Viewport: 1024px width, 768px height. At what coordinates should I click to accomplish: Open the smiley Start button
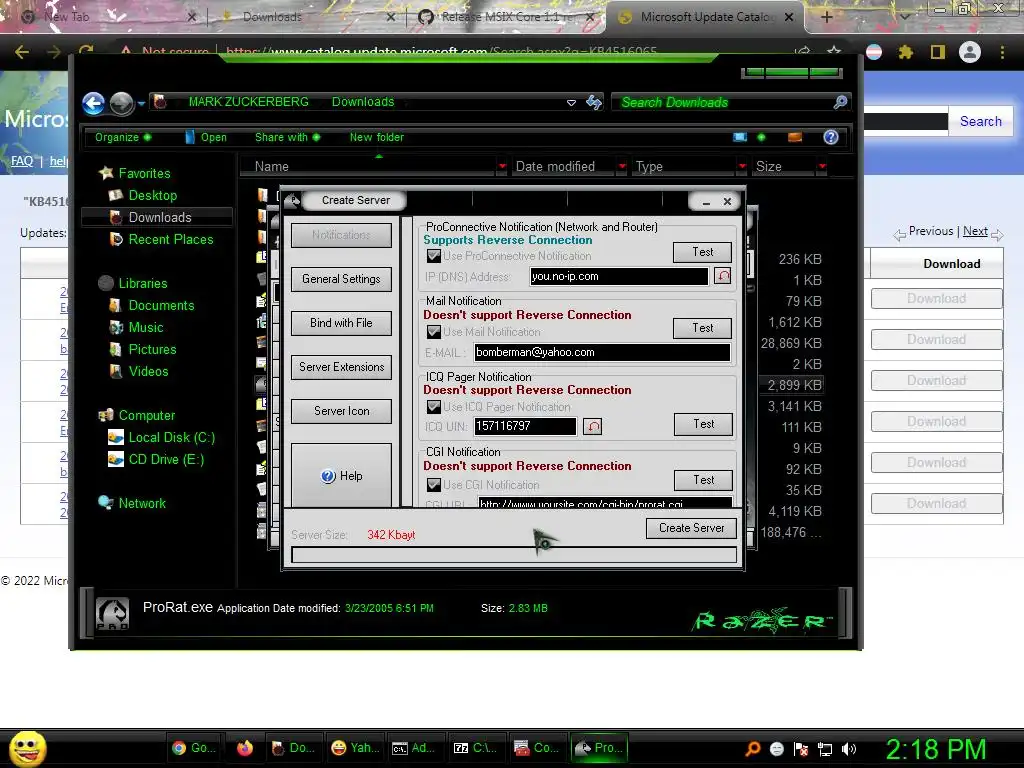(x=27, y=748)
